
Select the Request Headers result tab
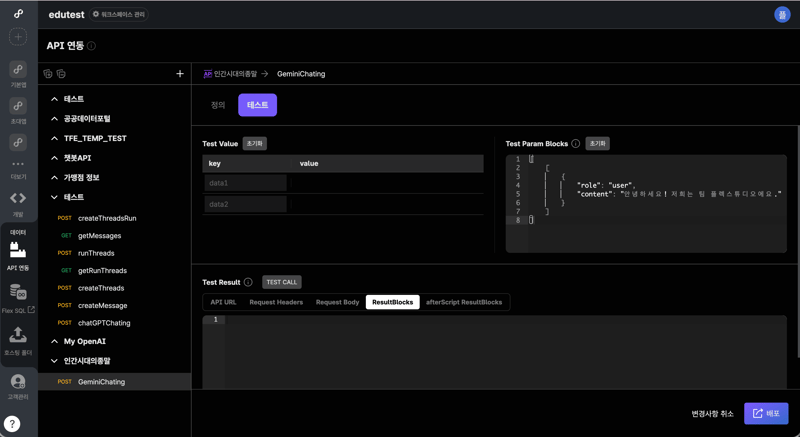276,302
